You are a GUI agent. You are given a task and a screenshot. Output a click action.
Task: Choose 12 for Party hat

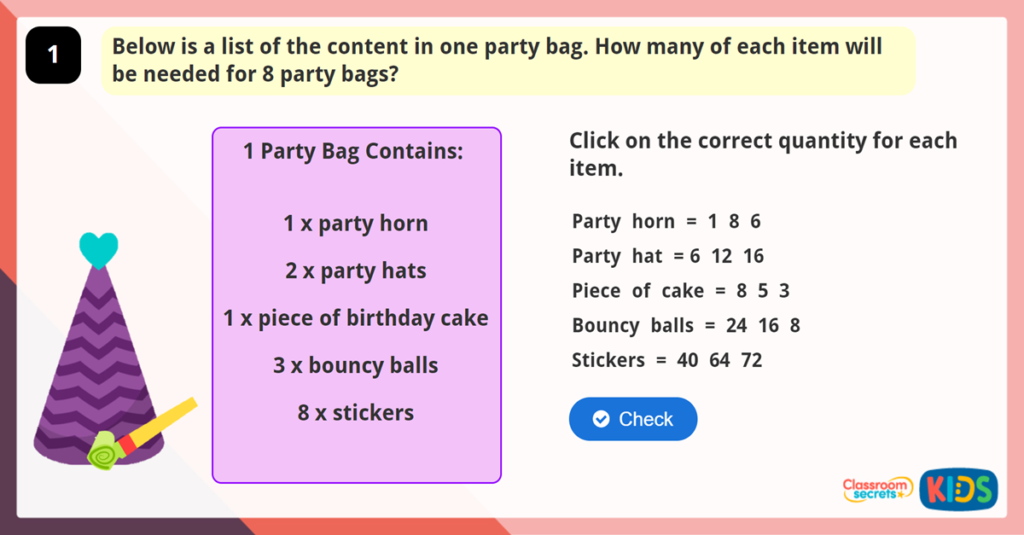(722, 256)
